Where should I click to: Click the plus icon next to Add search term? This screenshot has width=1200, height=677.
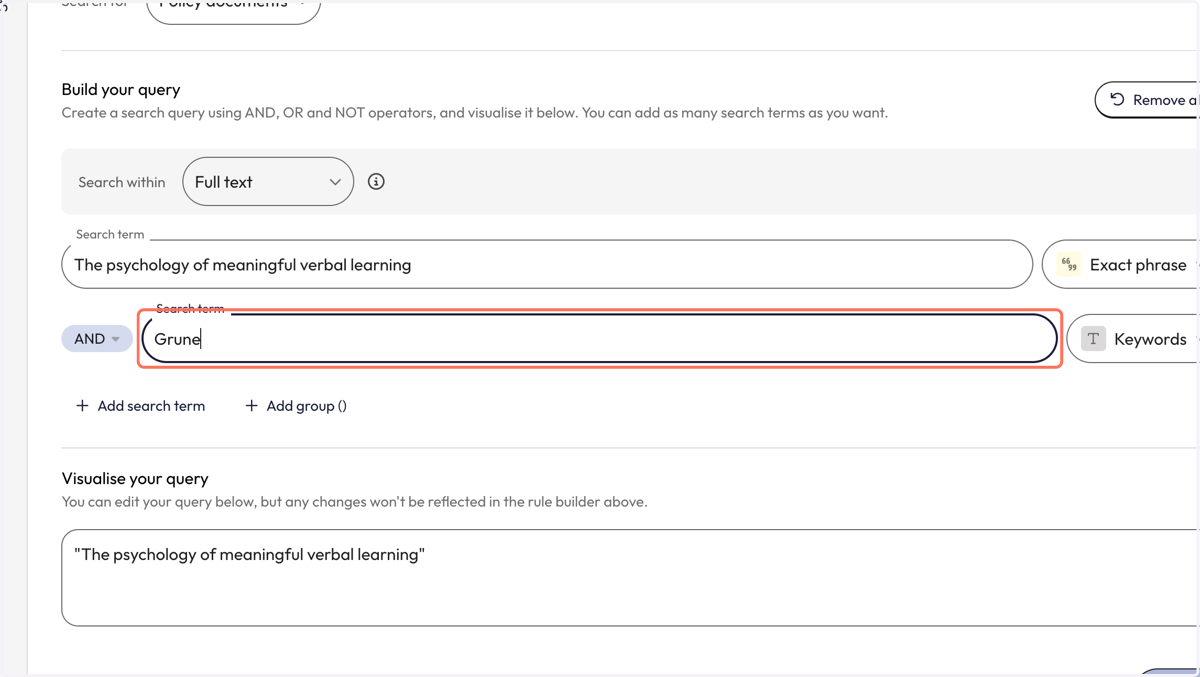(82, 406)
